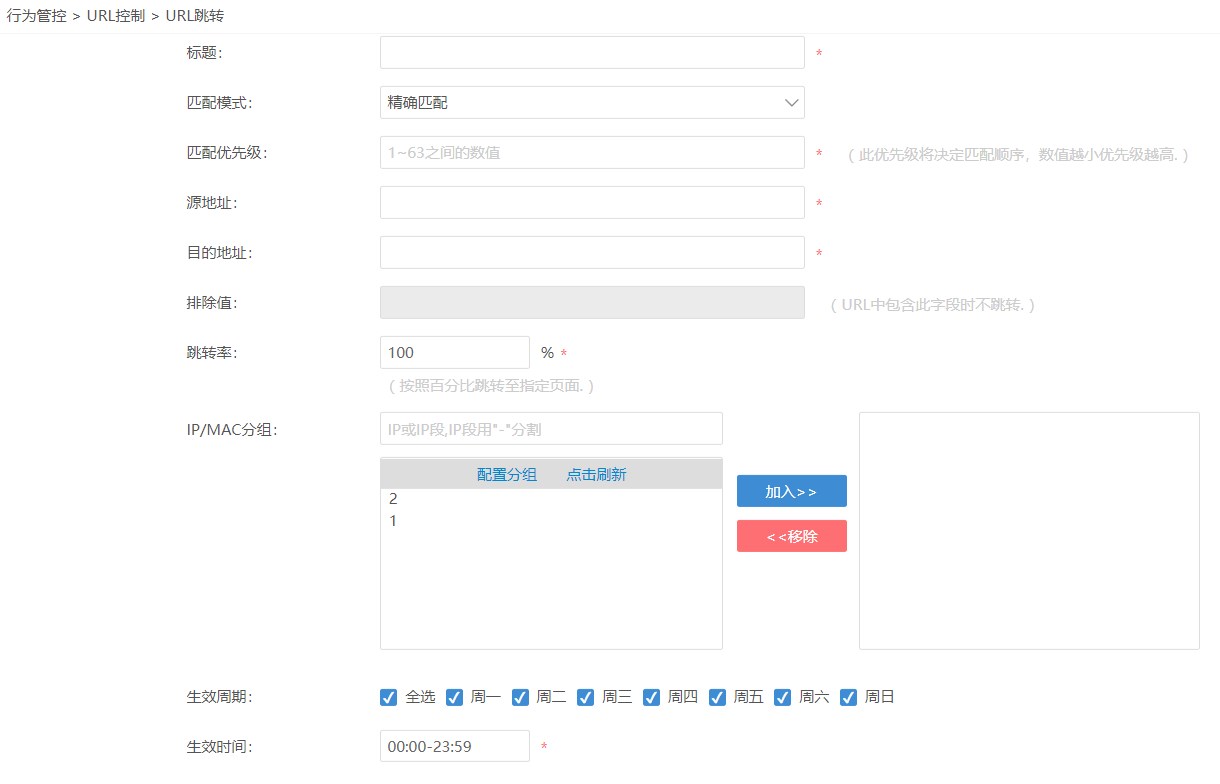The width and height of the screenshot is (1220, 784).
Task: Focus the 匹配优先级 number field
Action: pyautogui.click(x=592, y=153)
